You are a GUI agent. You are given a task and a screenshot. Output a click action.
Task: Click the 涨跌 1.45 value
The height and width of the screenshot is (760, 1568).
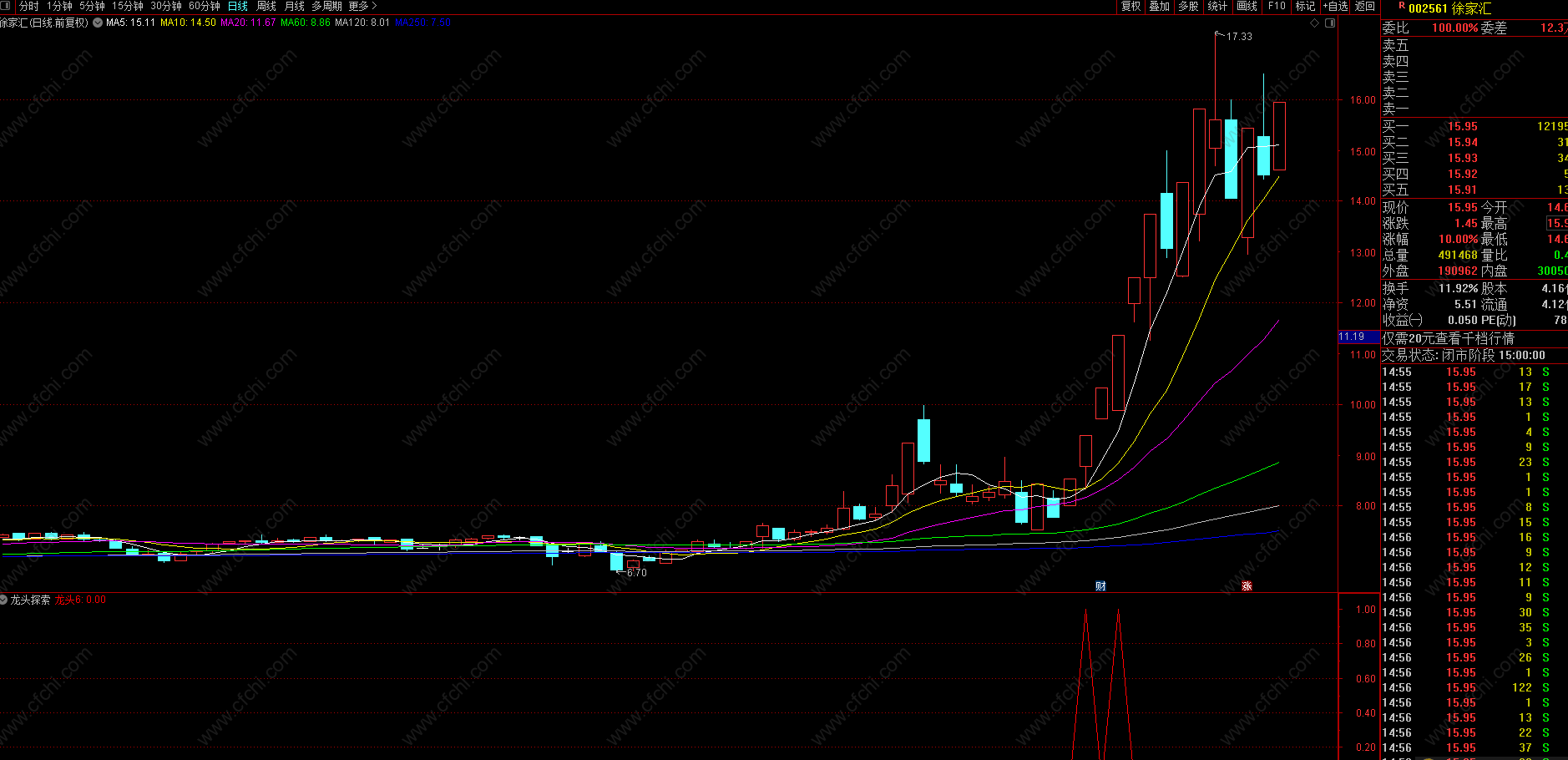pyautogui.click(x=1466, y=223)
